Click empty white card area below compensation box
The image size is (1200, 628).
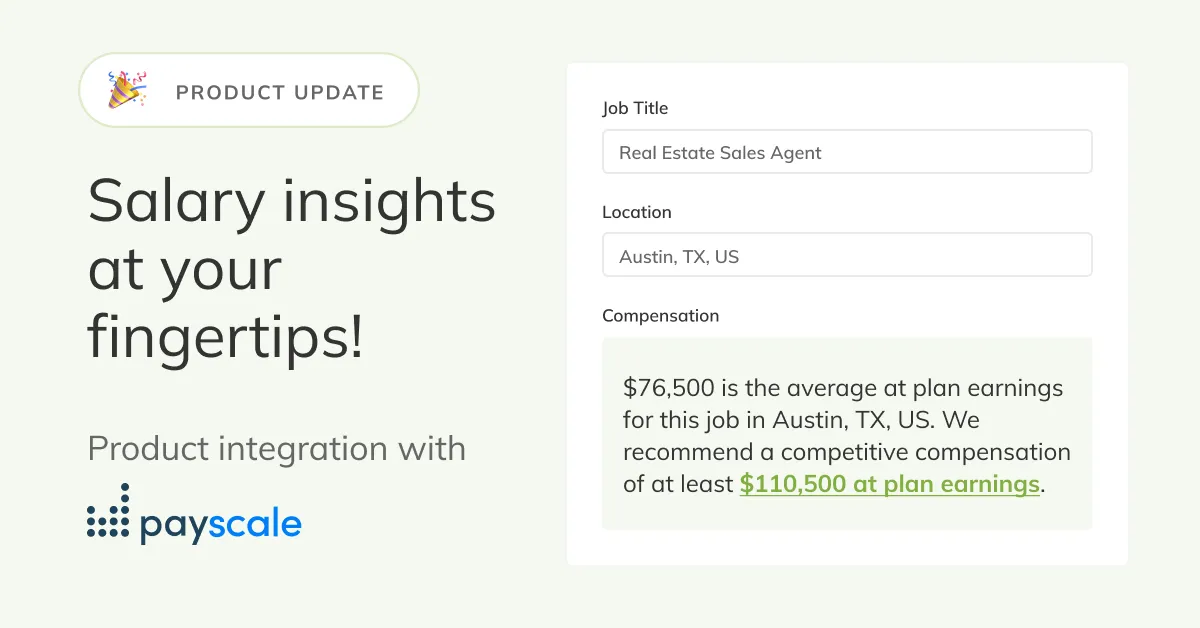pos(847,547)
